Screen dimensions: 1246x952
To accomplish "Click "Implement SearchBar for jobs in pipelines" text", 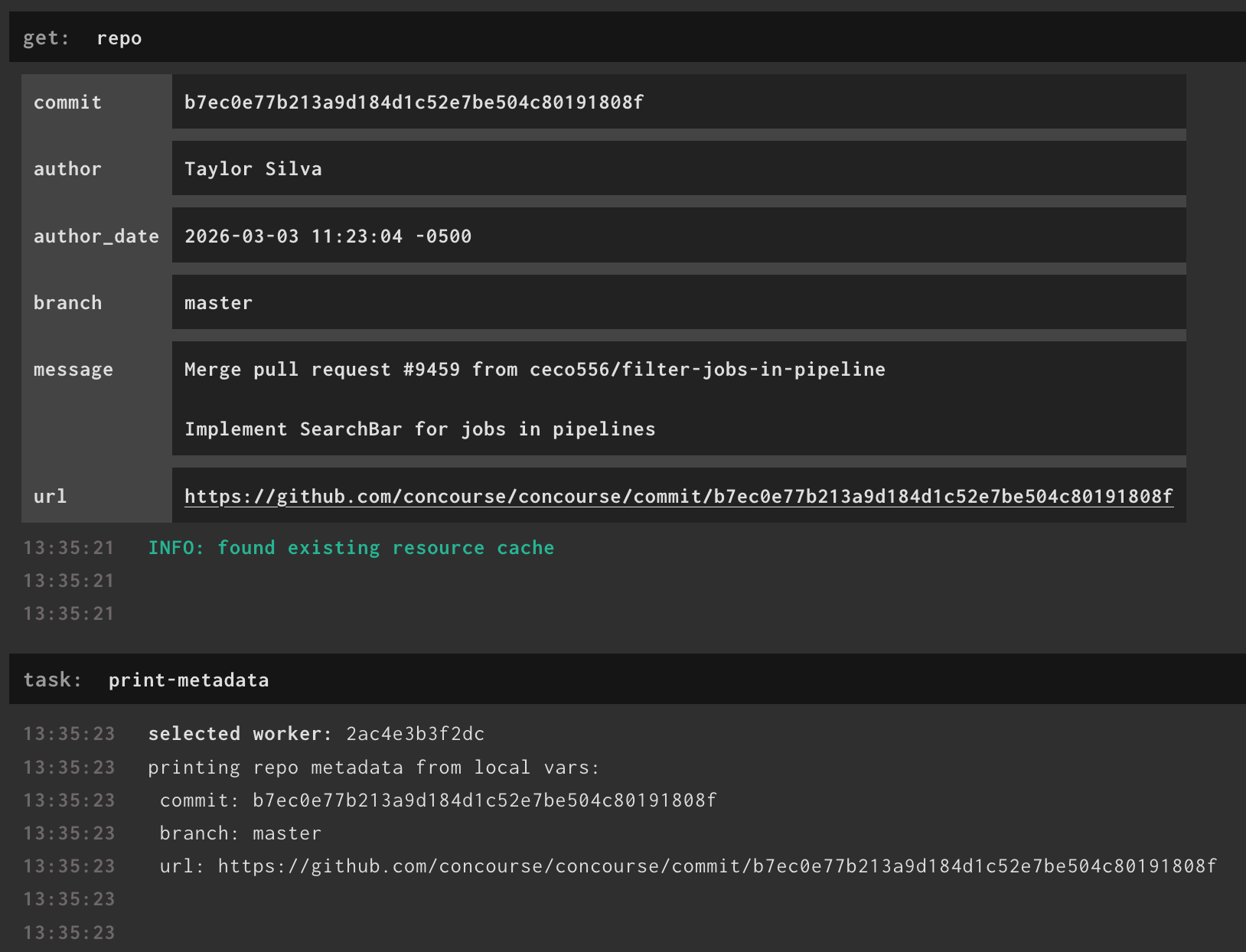I will point(419,429).
